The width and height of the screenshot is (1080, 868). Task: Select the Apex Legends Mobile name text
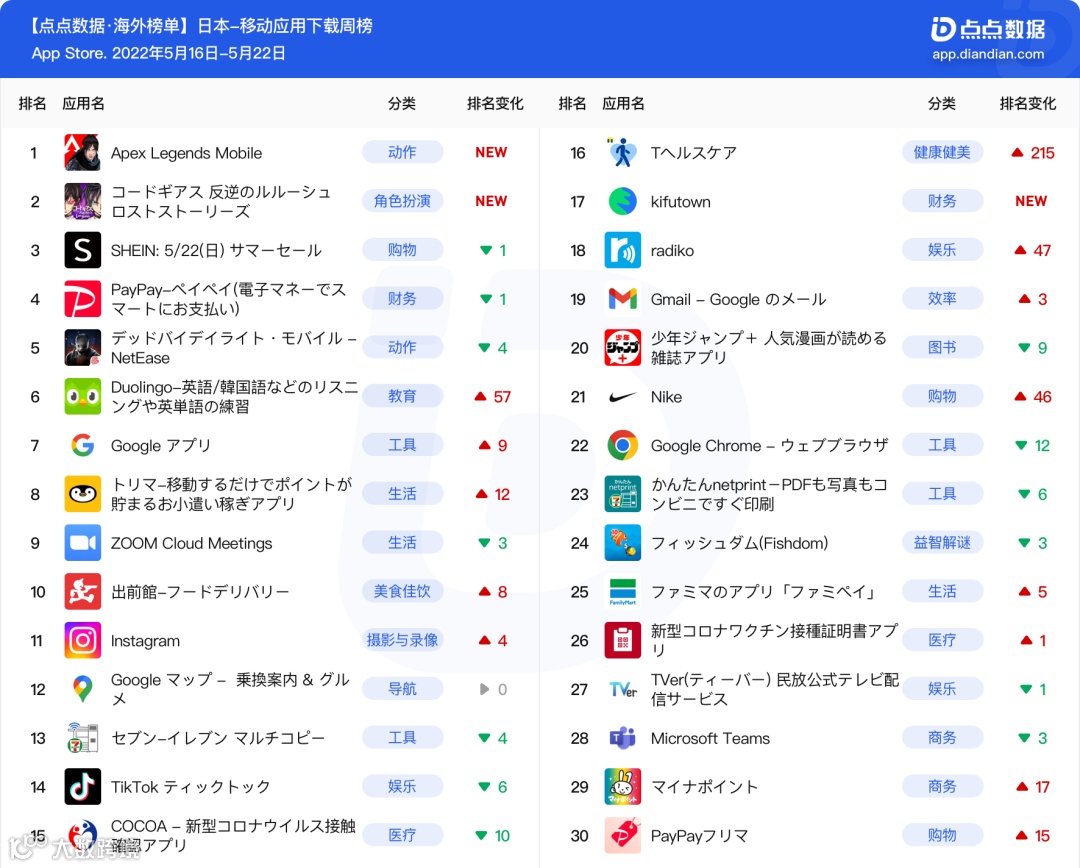pos(187,153)
